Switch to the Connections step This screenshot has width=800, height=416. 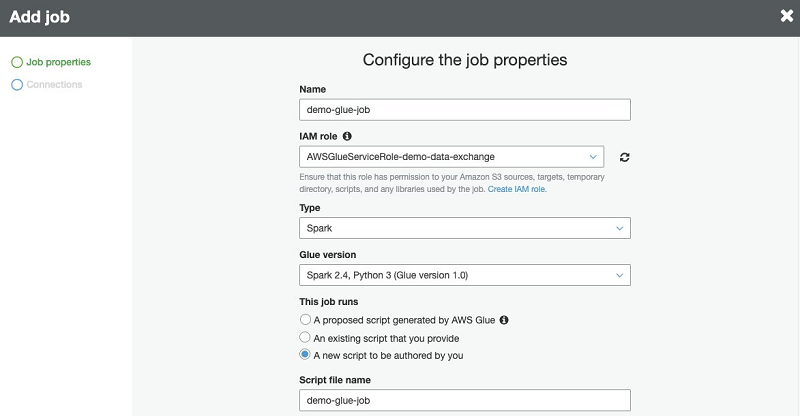54,85
